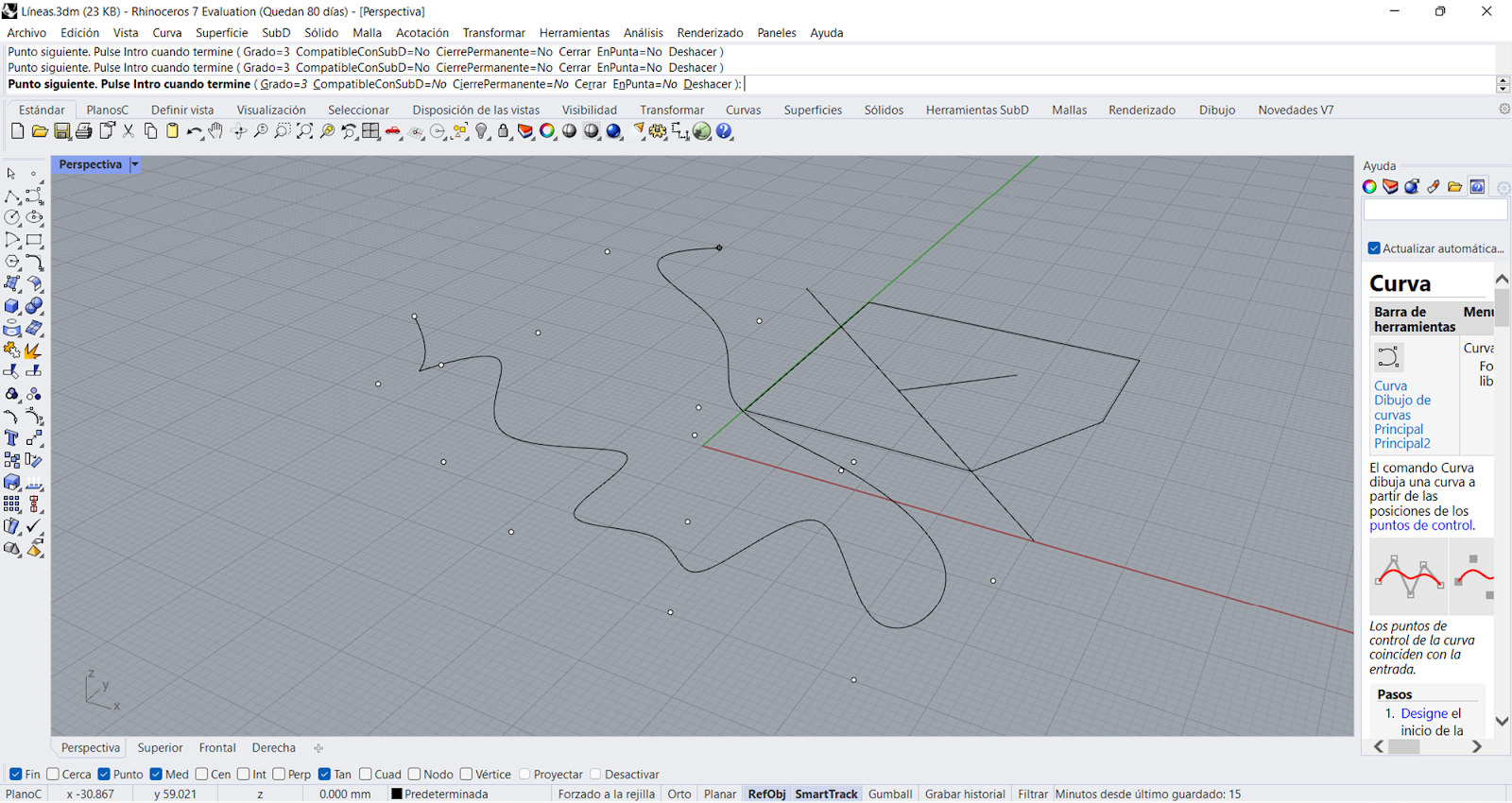Select the Text T tool in the sidebar
The height and width of the screenshot is (803, 1512).
coord(12,438)
